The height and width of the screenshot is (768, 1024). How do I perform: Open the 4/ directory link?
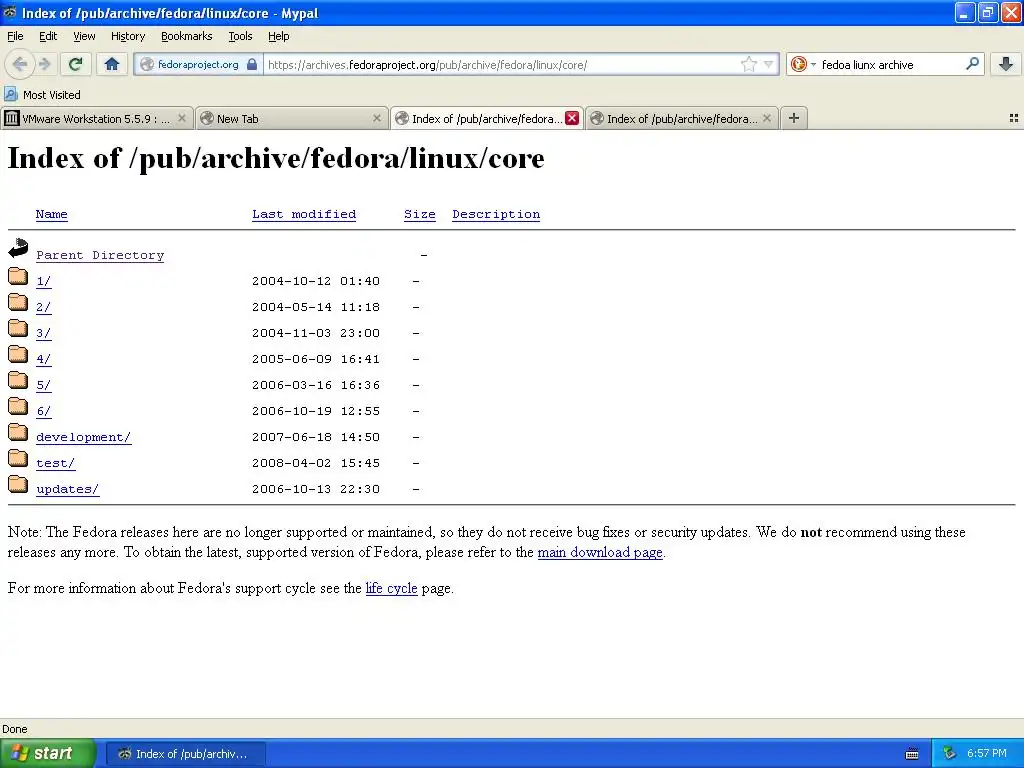pyautogui.click(x=43, y=359)
